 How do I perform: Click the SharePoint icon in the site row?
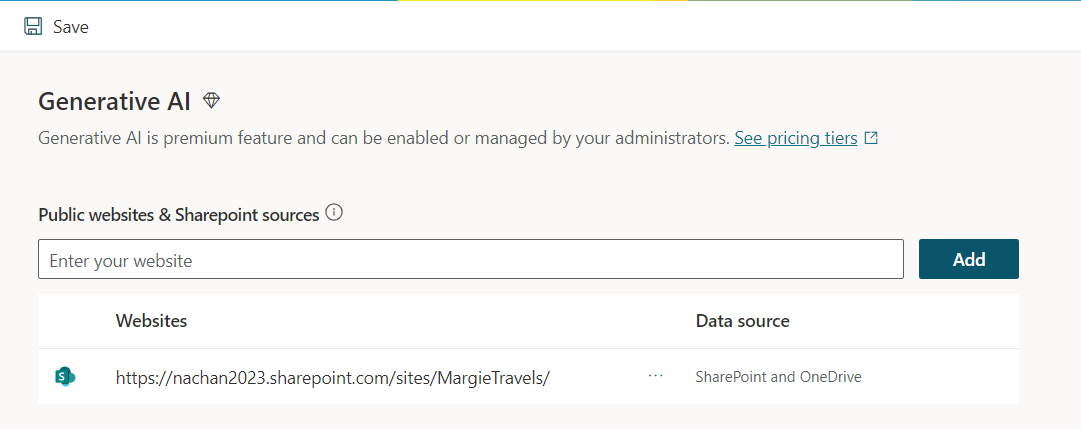(65, 377)
